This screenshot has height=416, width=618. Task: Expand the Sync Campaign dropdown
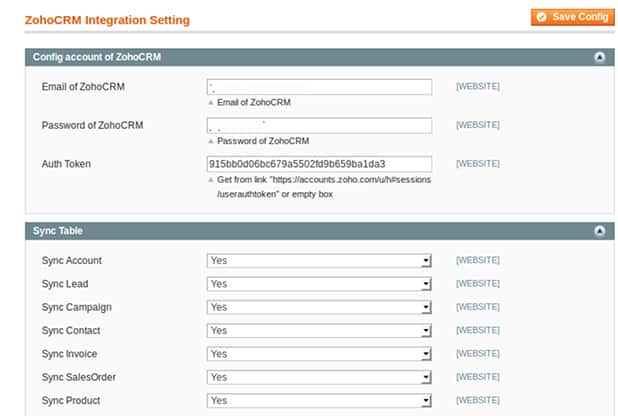(319, 307)
